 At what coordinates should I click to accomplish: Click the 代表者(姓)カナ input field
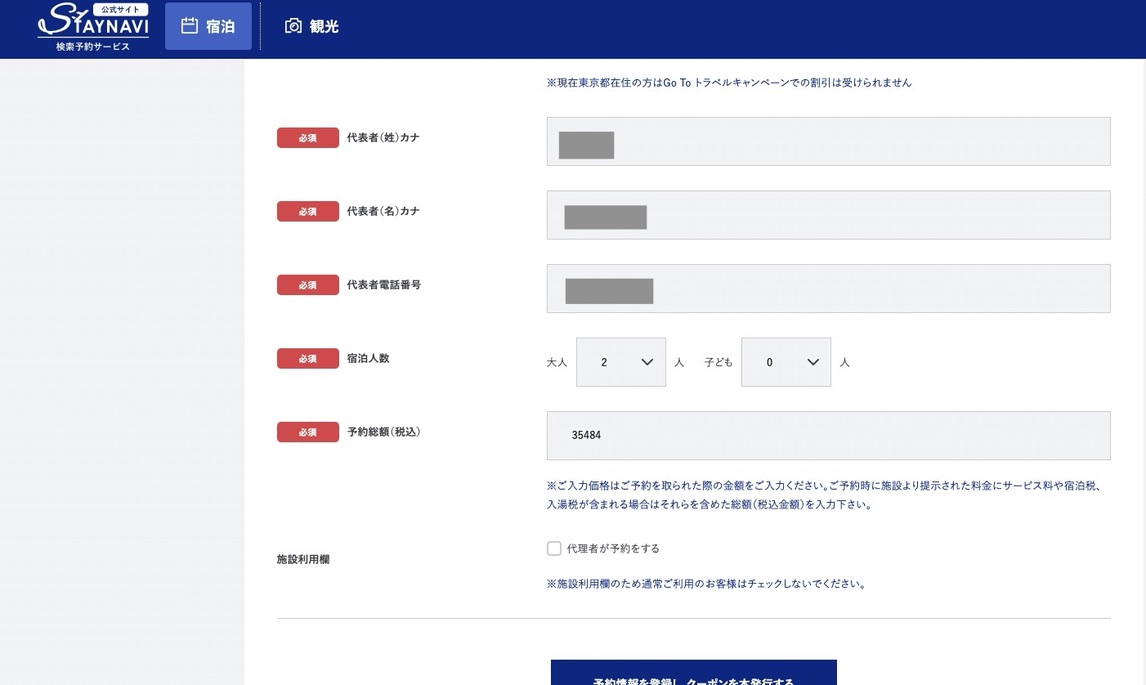tap(828, 141)
